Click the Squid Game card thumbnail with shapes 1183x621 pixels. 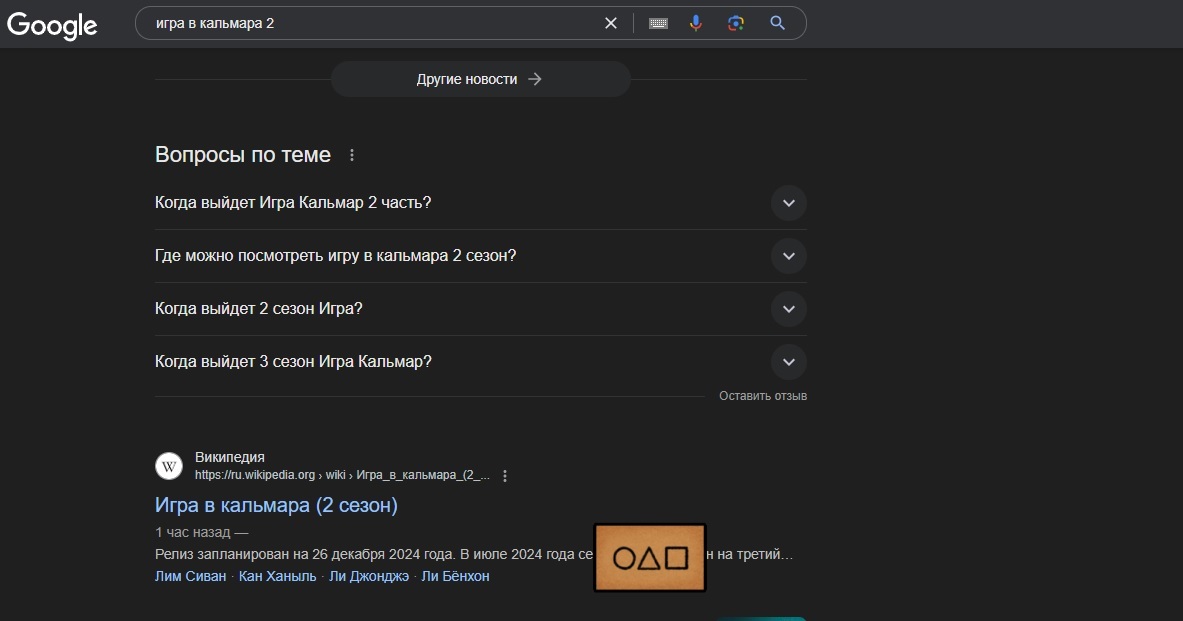tap(649, 557)
